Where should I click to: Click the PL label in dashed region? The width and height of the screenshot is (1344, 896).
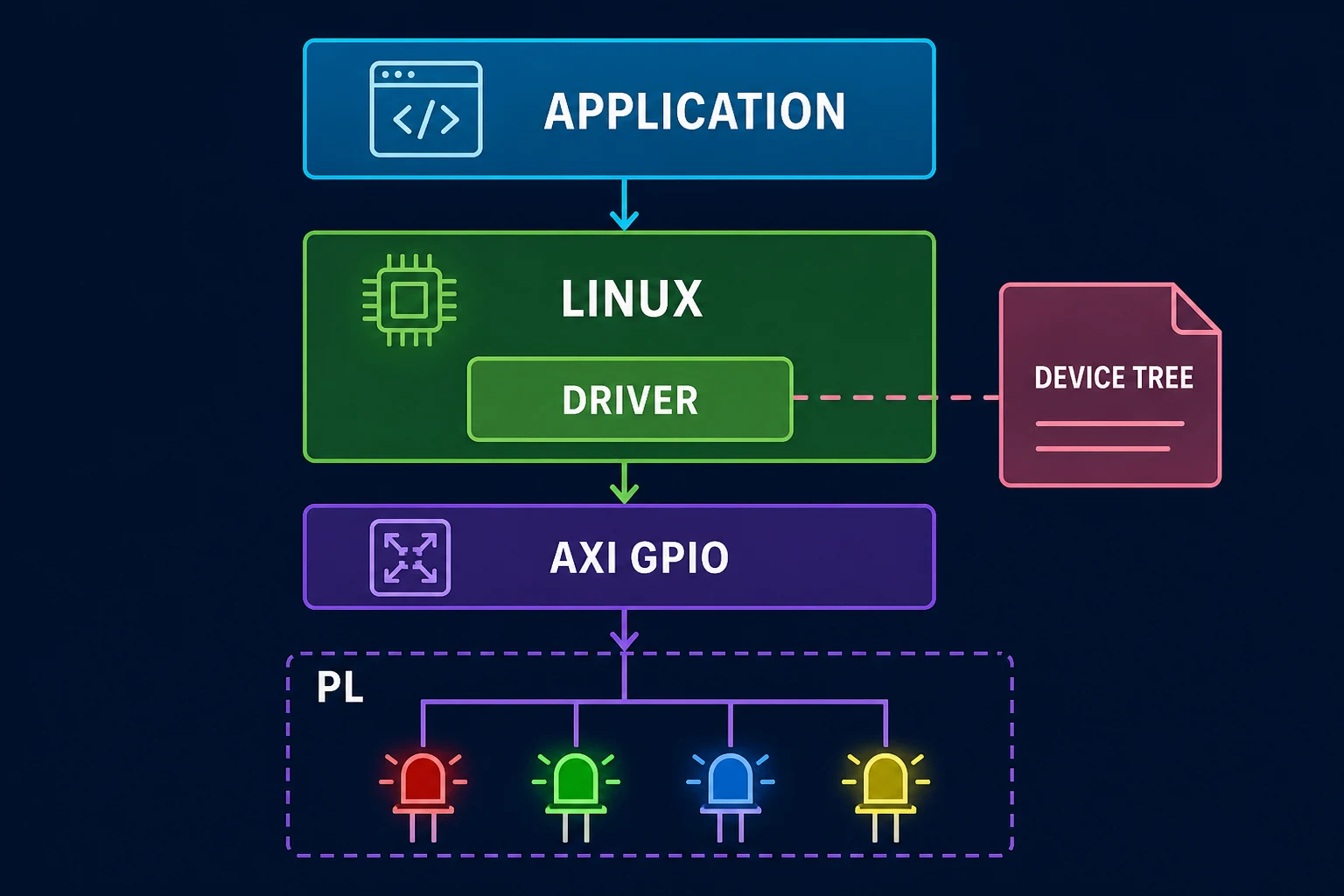click(x=339, y=687)
